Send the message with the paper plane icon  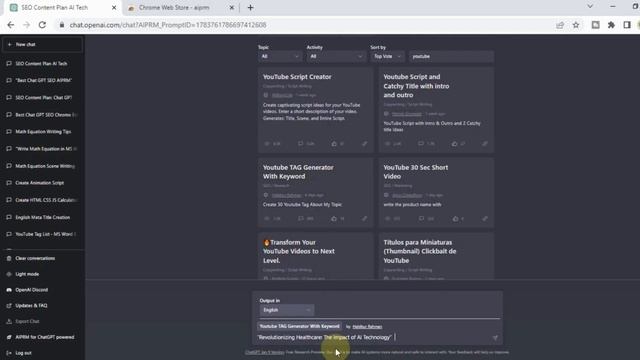[x=495, y=338]
